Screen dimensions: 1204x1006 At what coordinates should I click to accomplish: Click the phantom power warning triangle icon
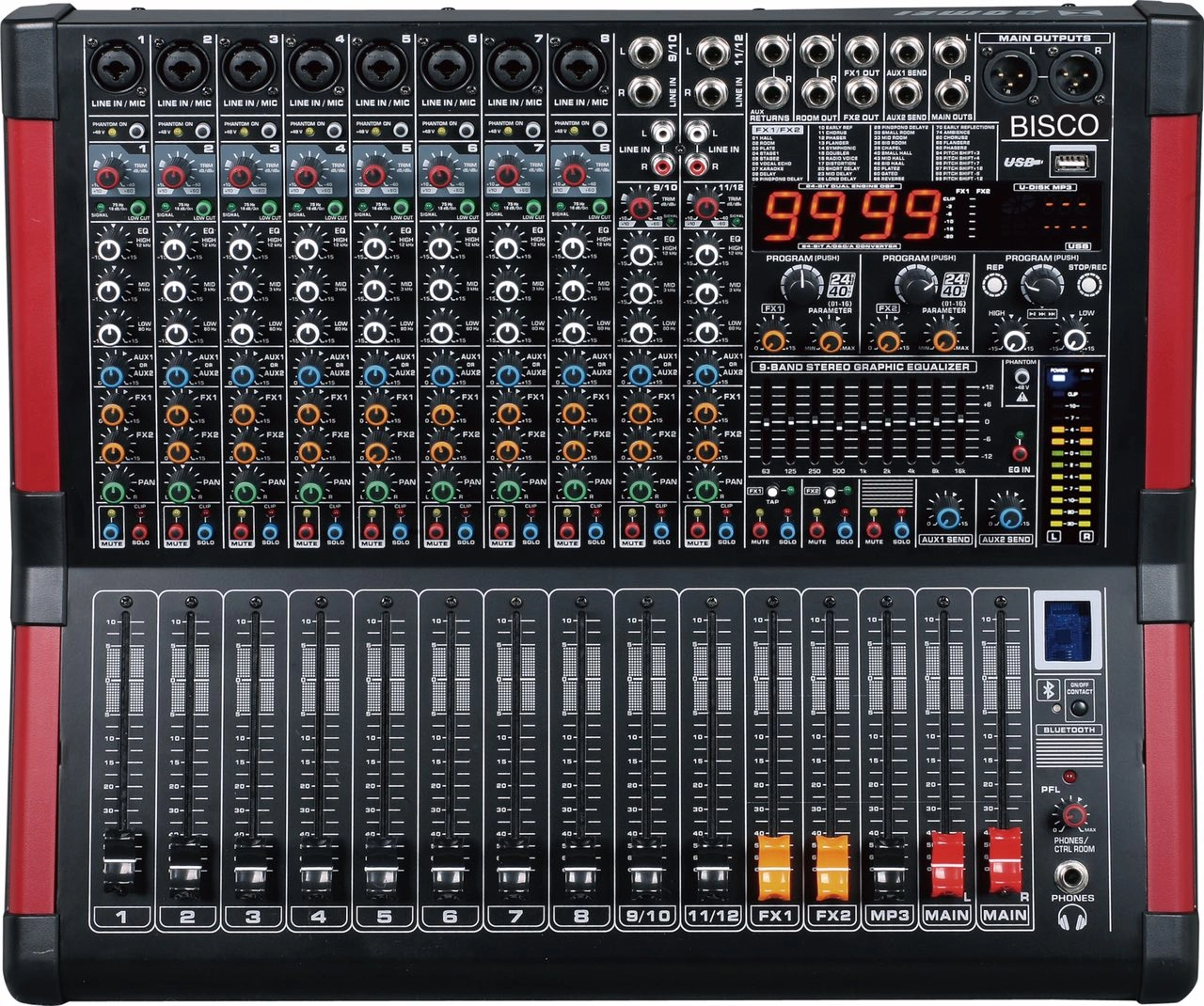[1021, 398]
